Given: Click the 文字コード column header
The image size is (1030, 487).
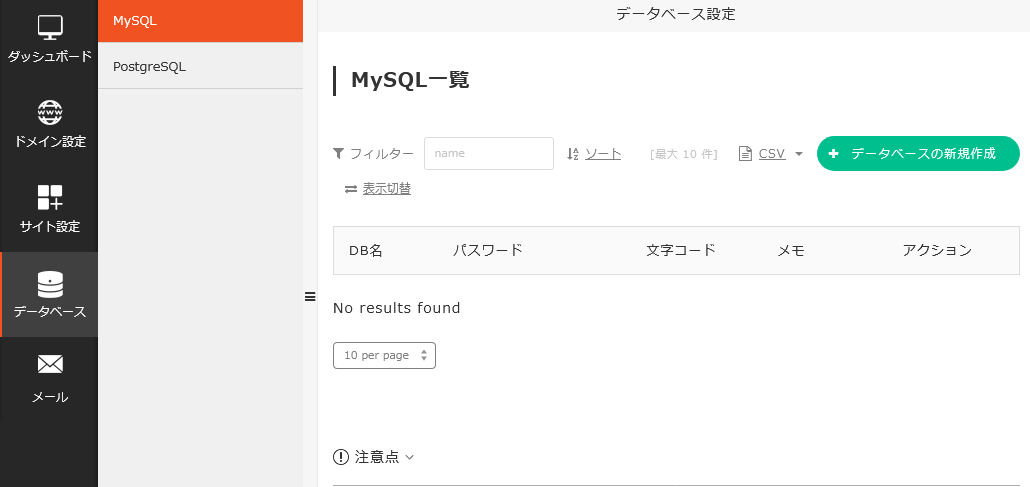Looking at the screenshot, I should coord(681,250).
